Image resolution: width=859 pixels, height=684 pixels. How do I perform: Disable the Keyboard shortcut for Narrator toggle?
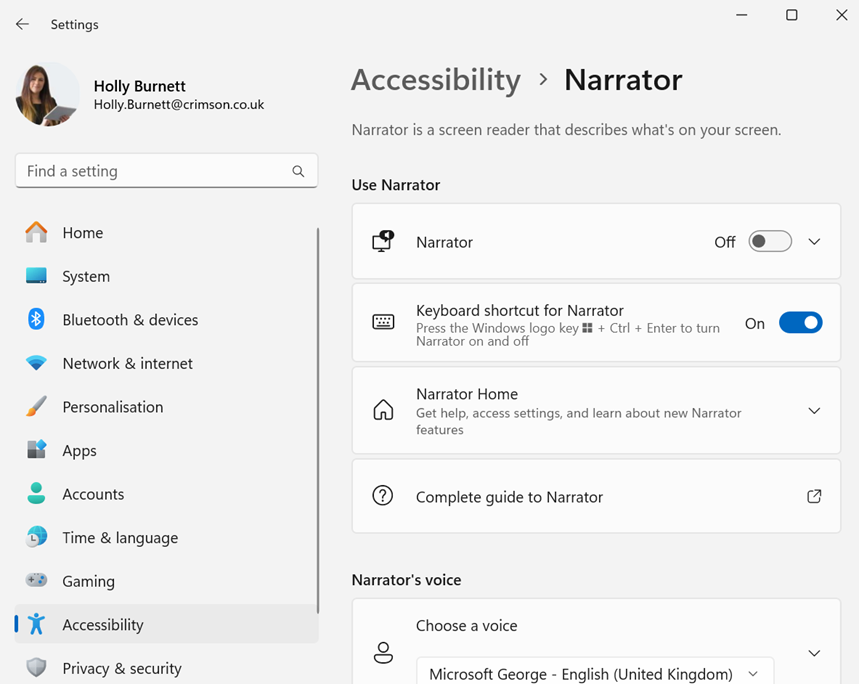pos(800,323)
